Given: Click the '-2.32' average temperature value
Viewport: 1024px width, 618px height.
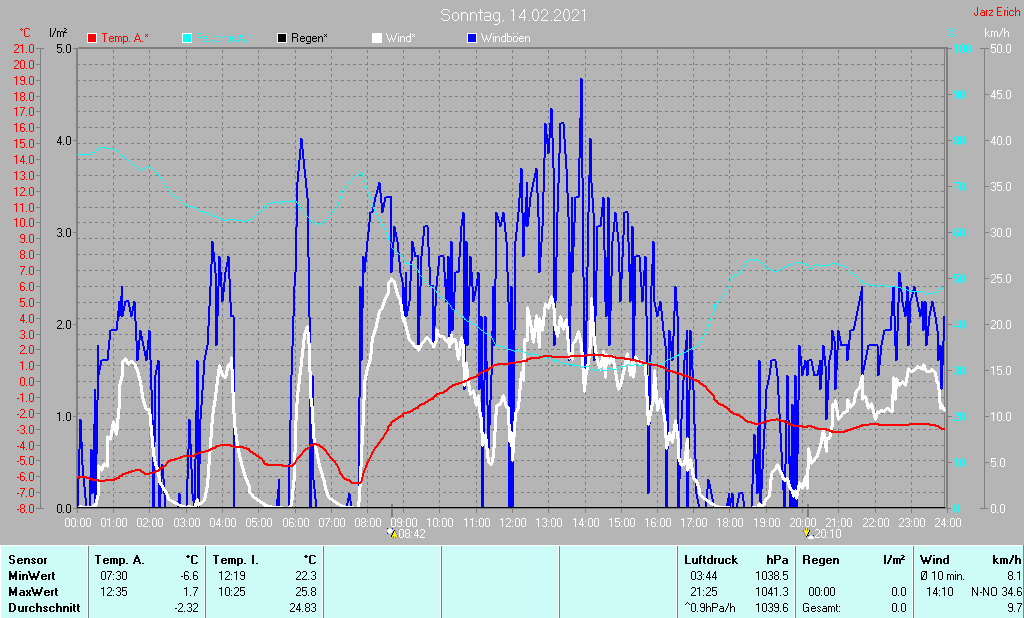Looking at the screenshot, I should [185, 608].
